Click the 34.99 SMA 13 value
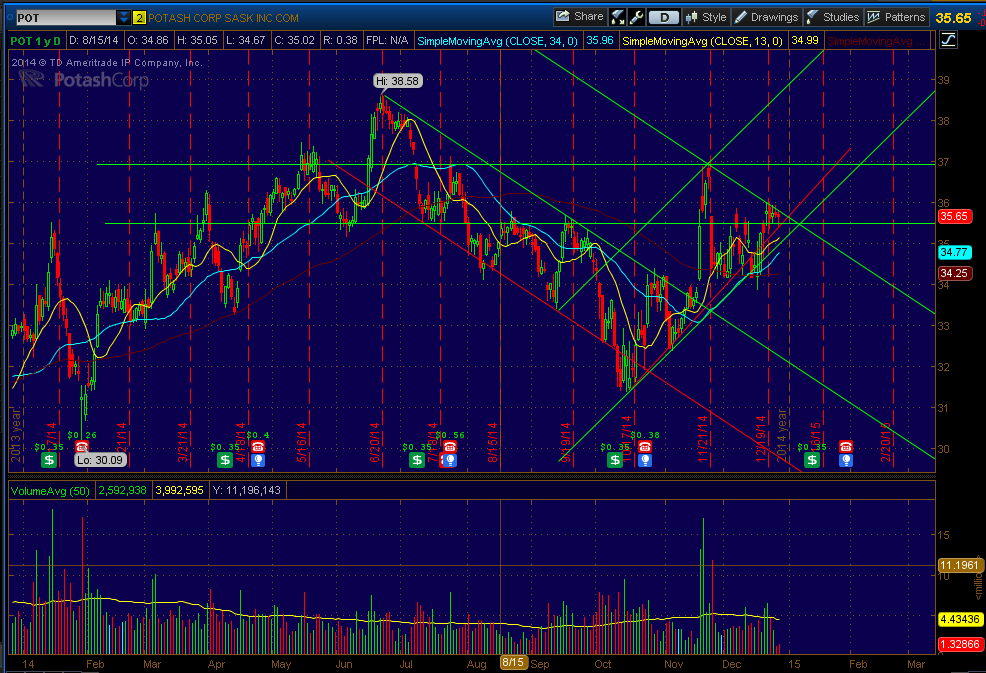 (805, 41)
